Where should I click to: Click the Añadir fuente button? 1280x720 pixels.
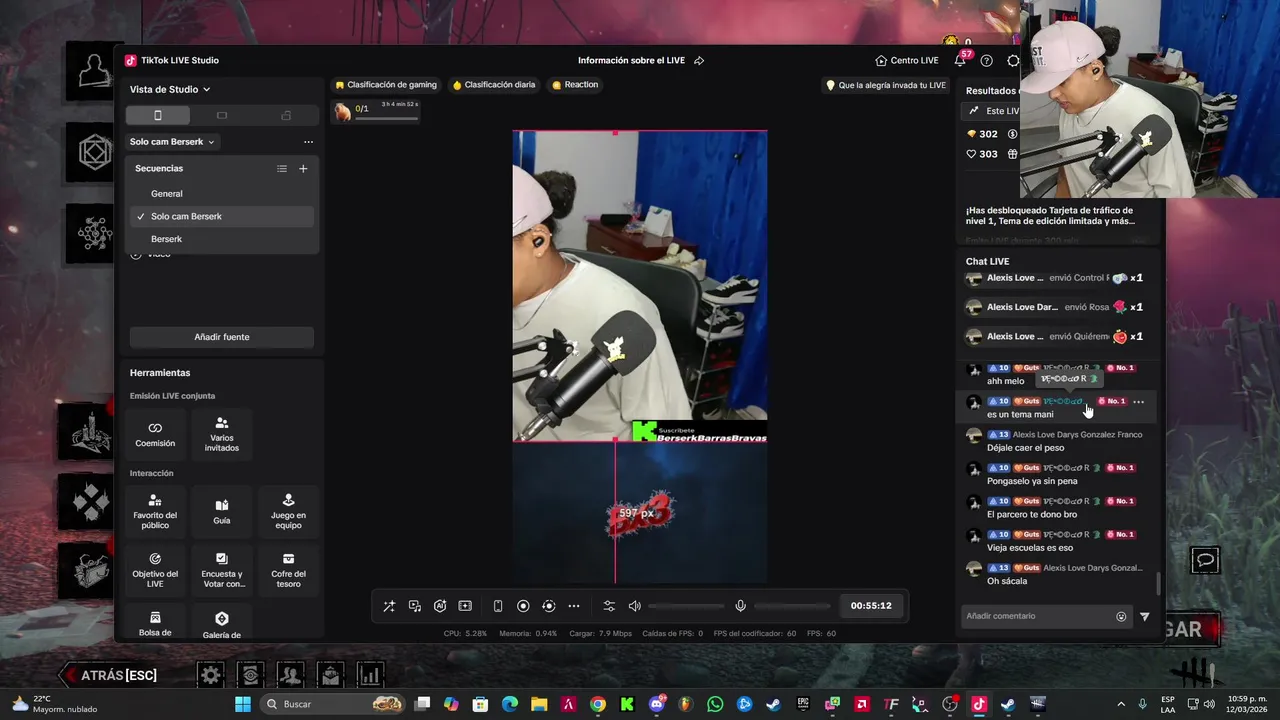tap(222, 337)
